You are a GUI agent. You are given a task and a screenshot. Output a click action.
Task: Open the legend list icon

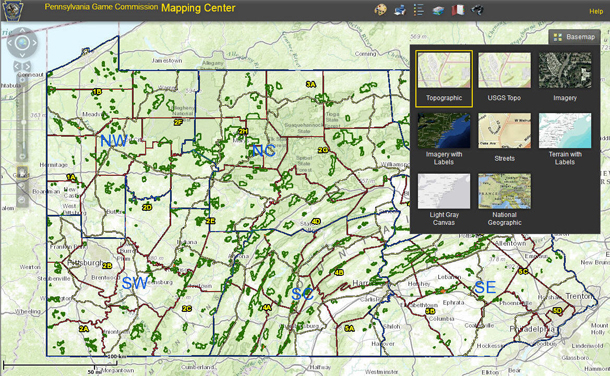[419, 10]
